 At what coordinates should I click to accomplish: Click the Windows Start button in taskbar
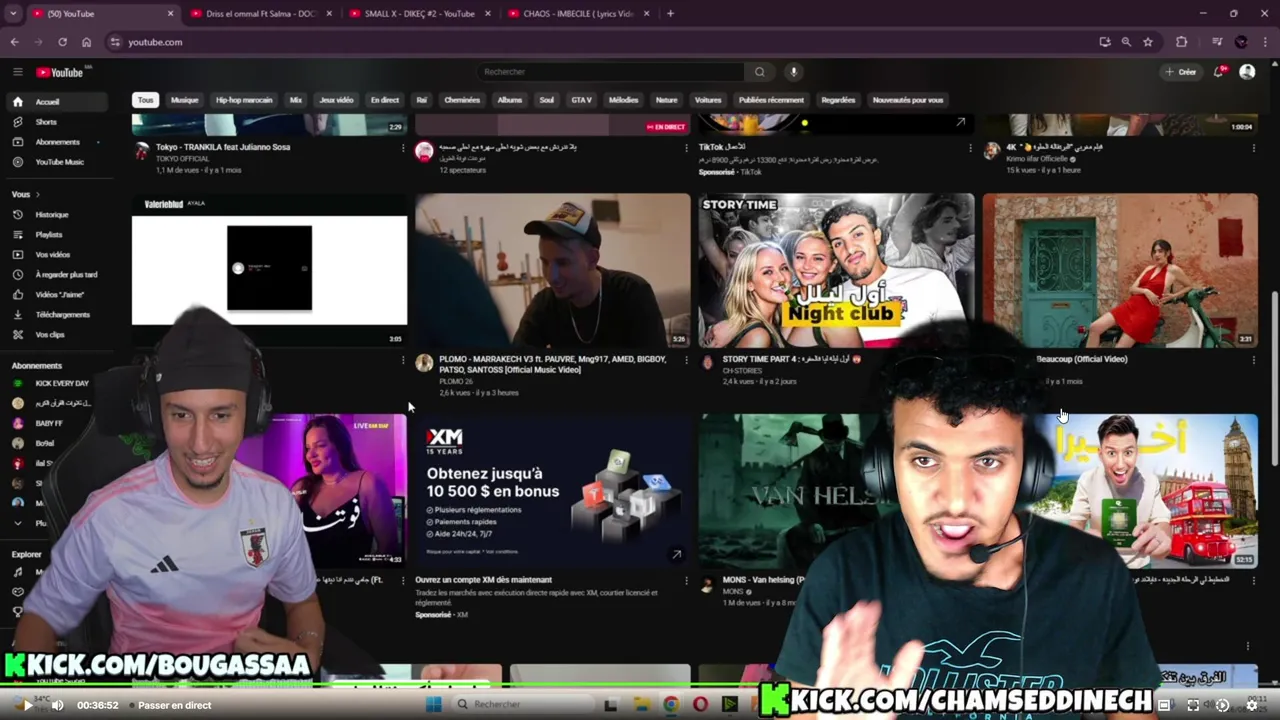433,704
